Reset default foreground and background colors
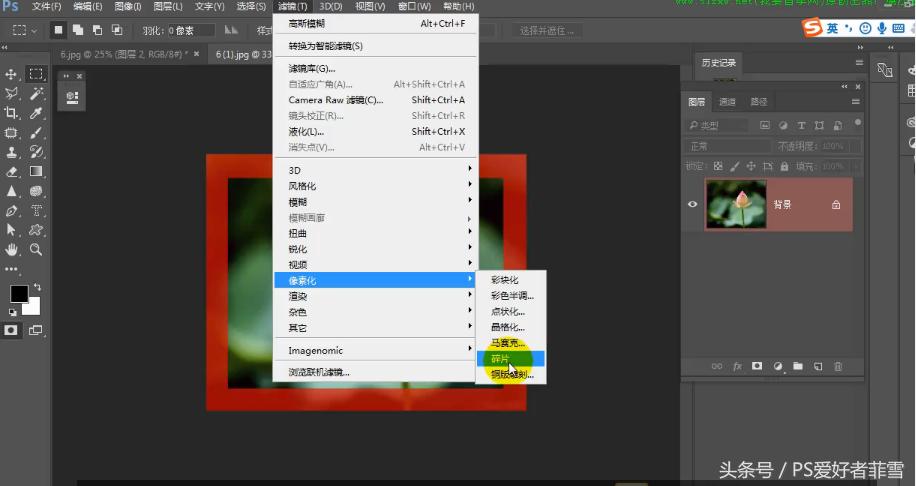The width and height of the screenshot is (916, 486). click(12, 312)
